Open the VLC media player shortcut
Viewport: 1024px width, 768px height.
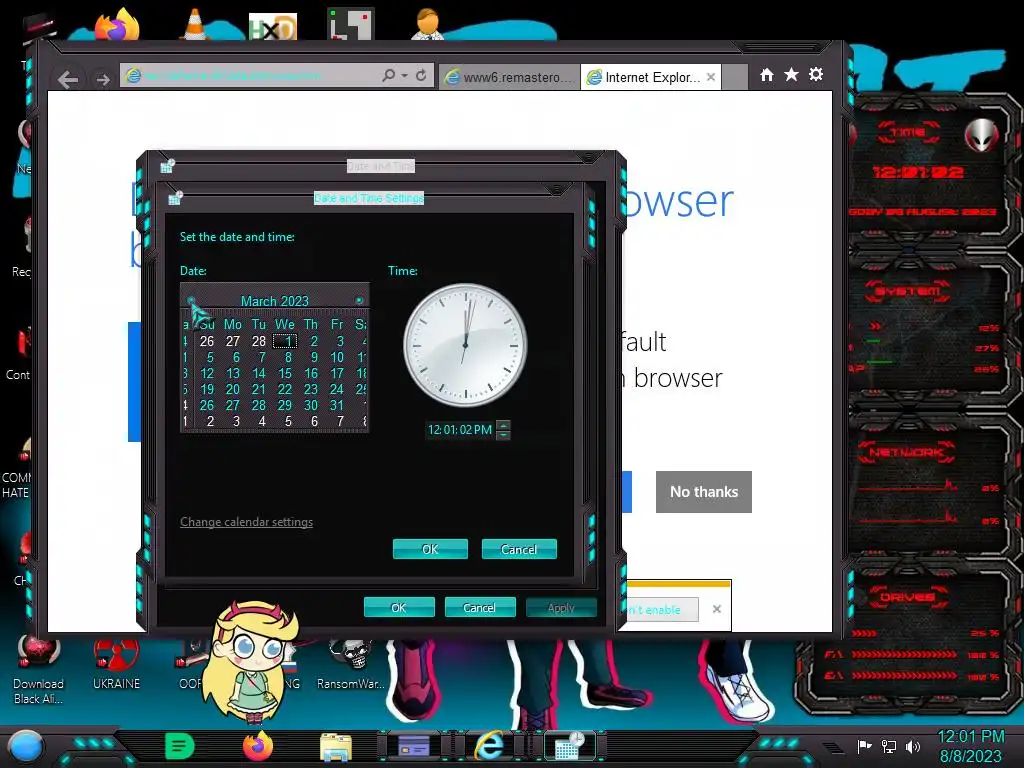(195, 25)
